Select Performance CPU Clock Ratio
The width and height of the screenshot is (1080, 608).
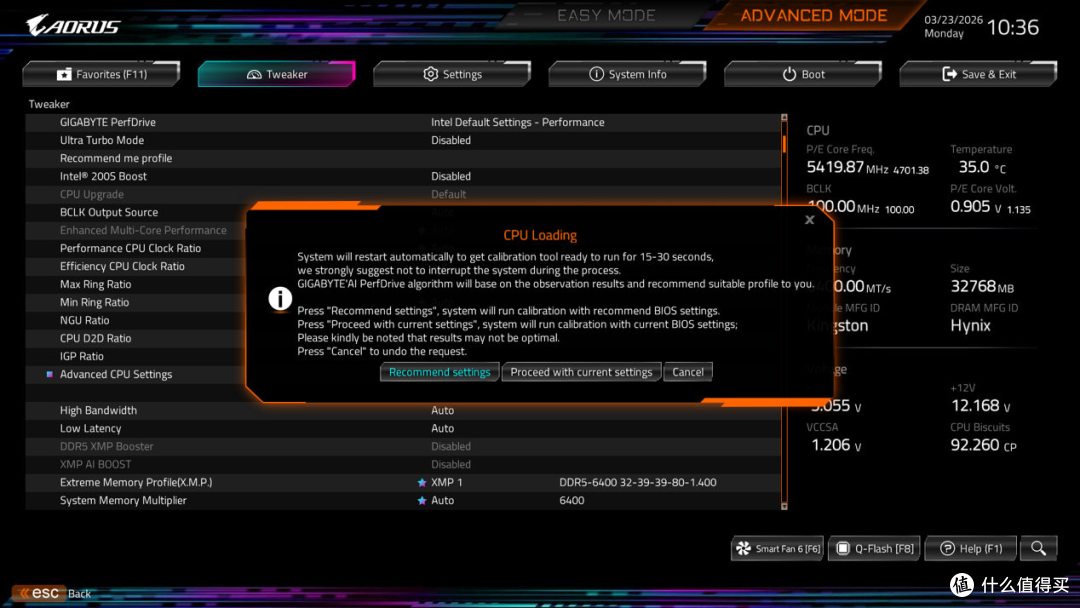click(130, 249)
